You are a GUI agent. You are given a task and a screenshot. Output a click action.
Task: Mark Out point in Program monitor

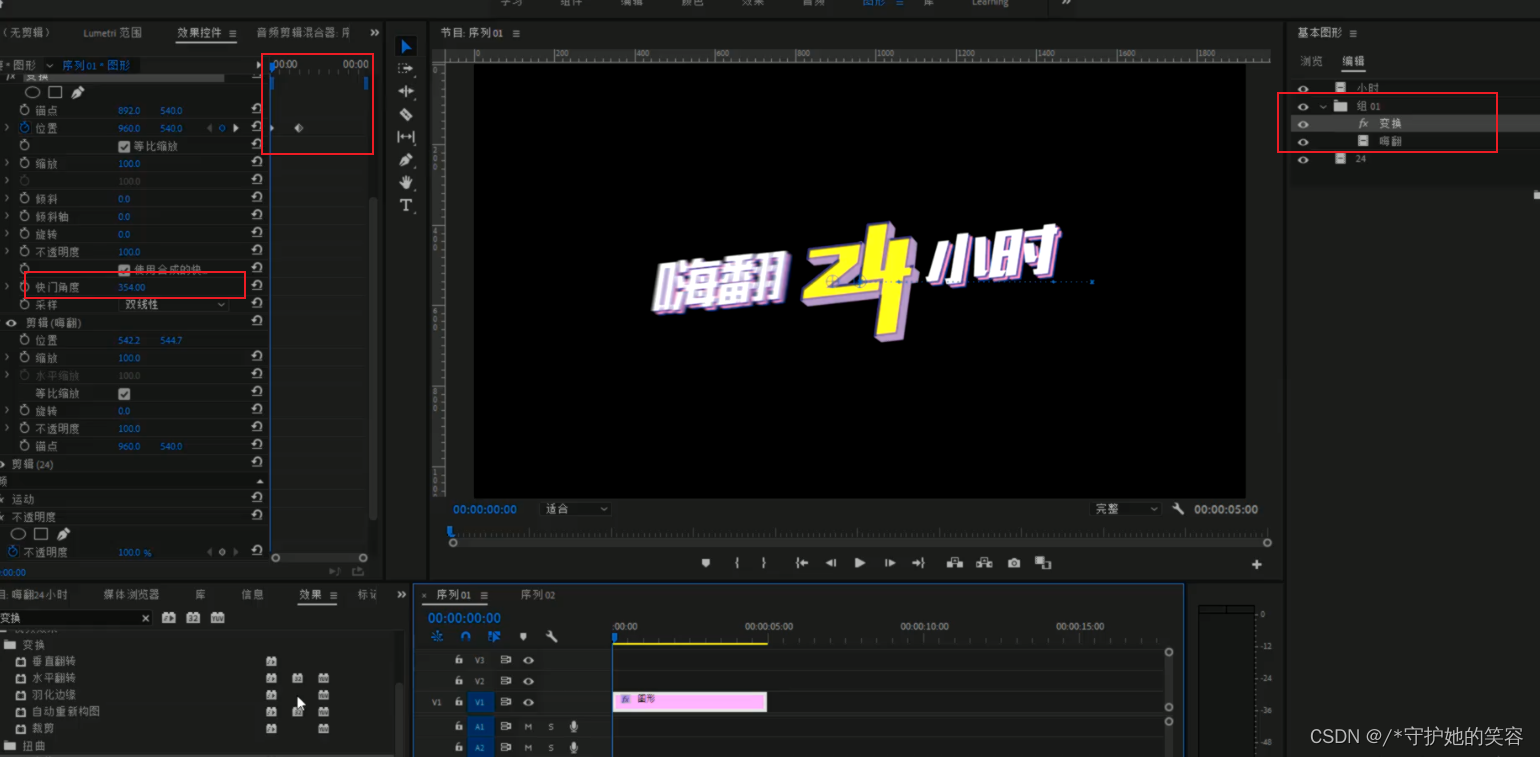click(763, 563)
